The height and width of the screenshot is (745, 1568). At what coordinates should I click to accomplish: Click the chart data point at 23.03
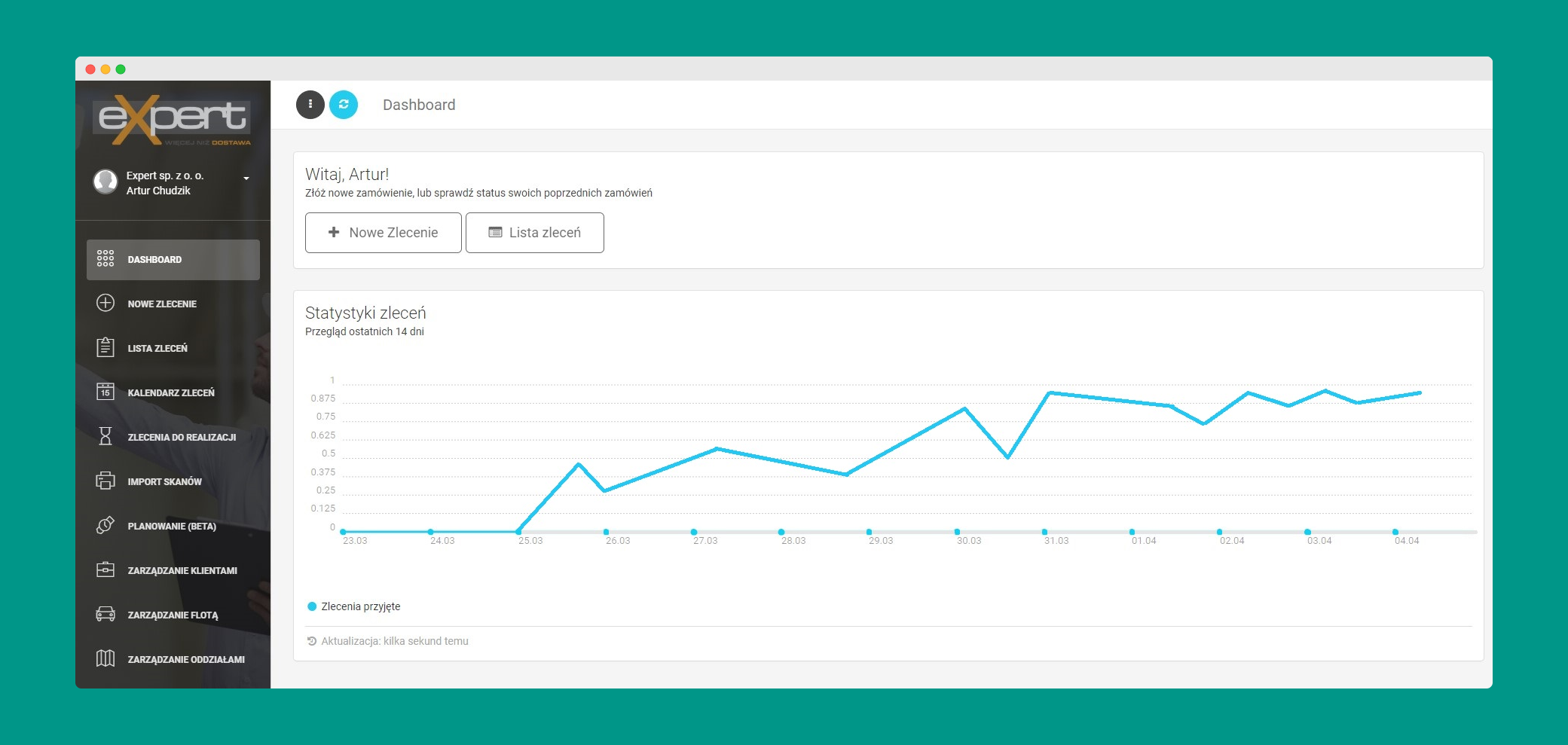coord(343,532)
